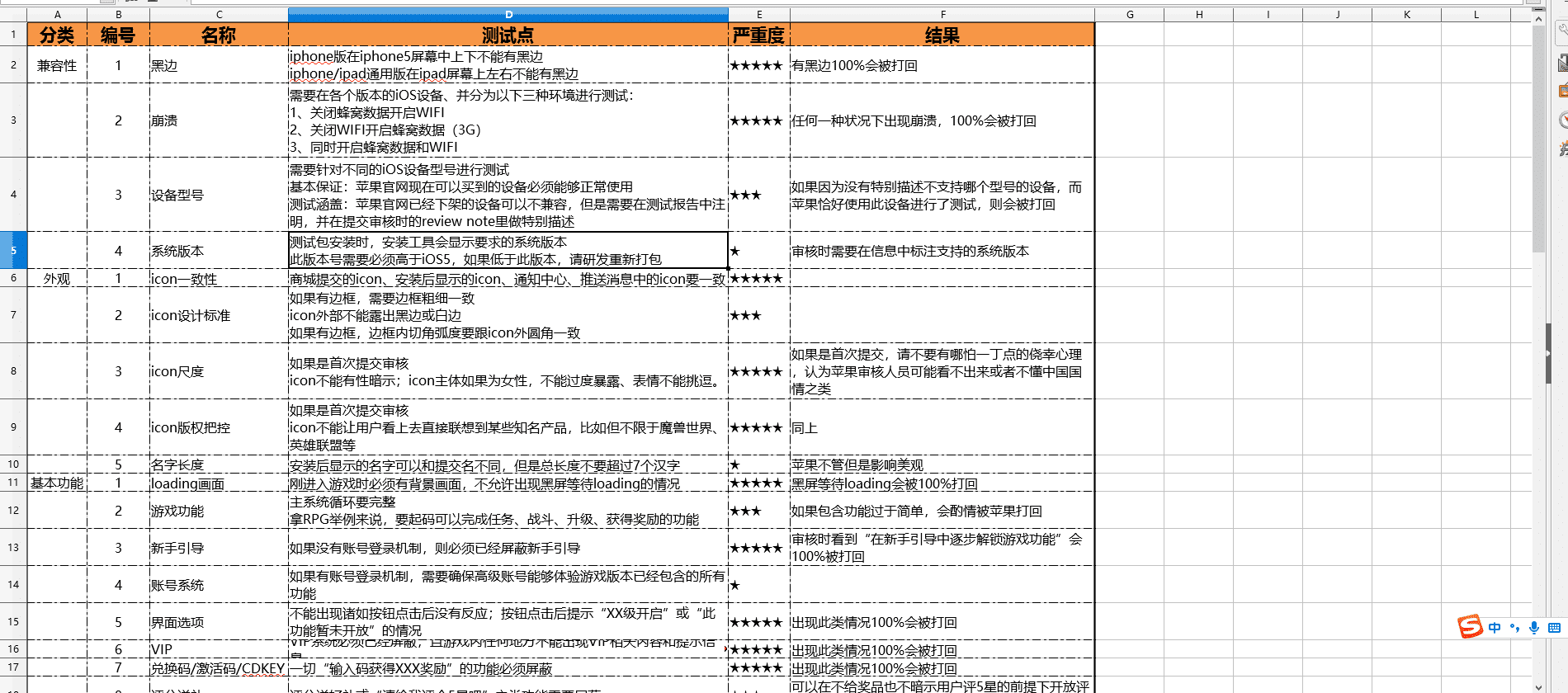Click header cell '严重度'

click(x=759, y=35)
